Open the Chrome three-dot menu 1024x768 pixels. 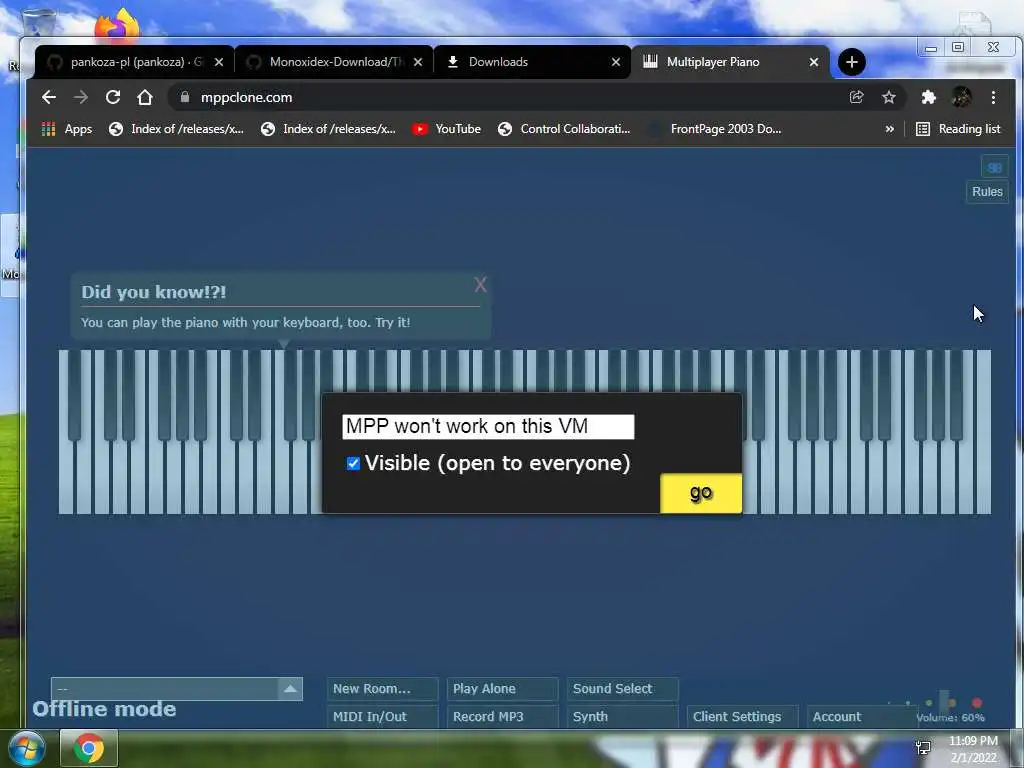click(x=993, y=97)
